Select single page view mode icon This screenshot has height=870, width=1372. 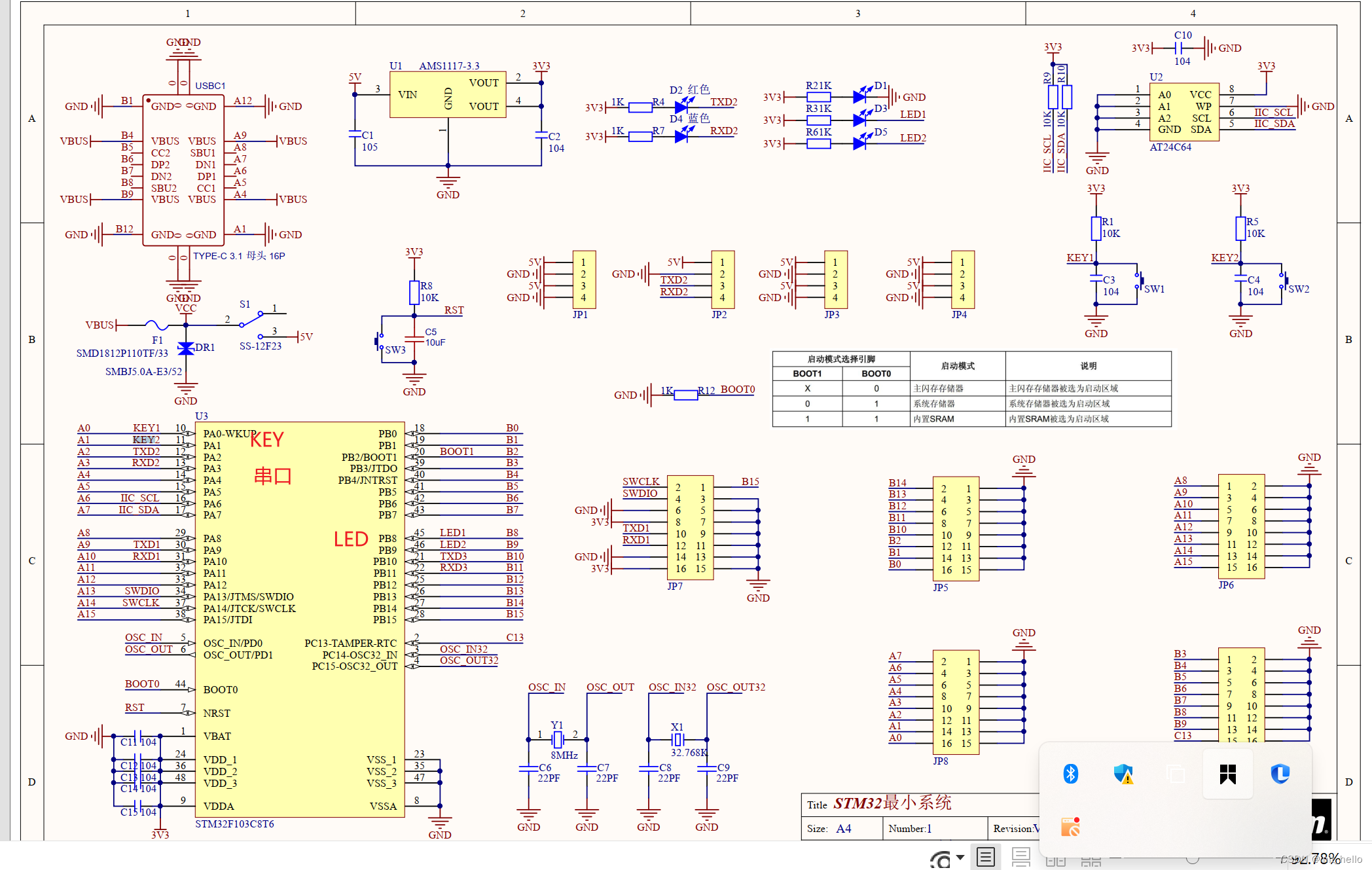click(986, 857)
